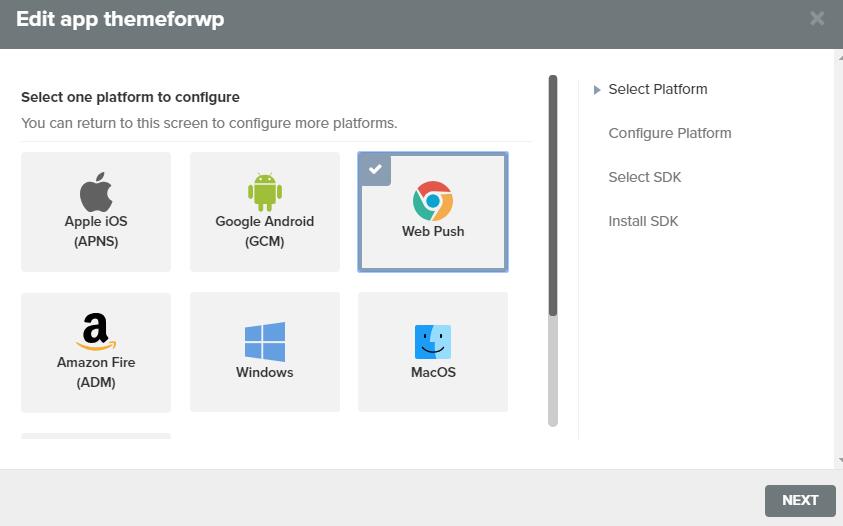Choose the MacOS Finder face icon
The width and height of the screenshot is (843, 526).
point(433,342)
